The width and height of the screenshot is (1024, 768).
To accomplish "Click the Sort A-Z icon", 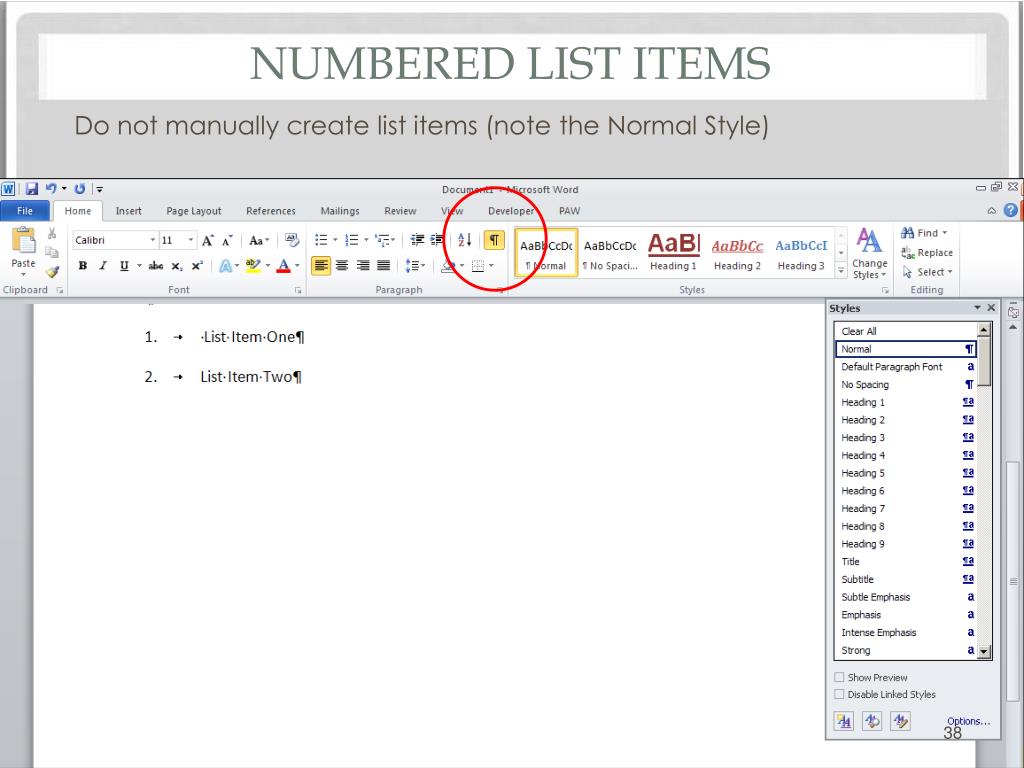I will point(465,240).
